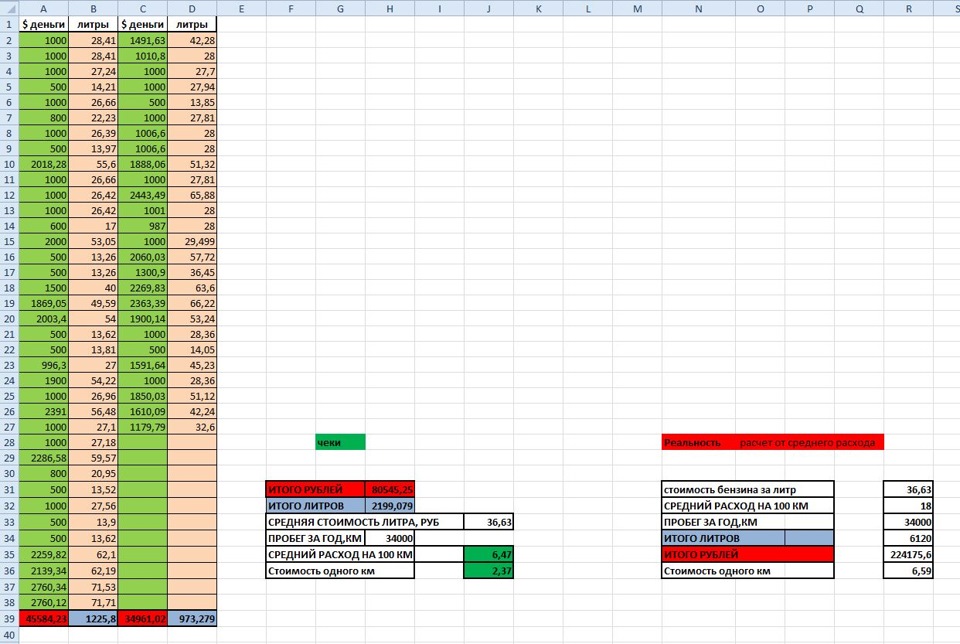The width and height of the screenshot is (960, 644).
Task: Select the cell containing 62,19
Action: coord(93,571)
